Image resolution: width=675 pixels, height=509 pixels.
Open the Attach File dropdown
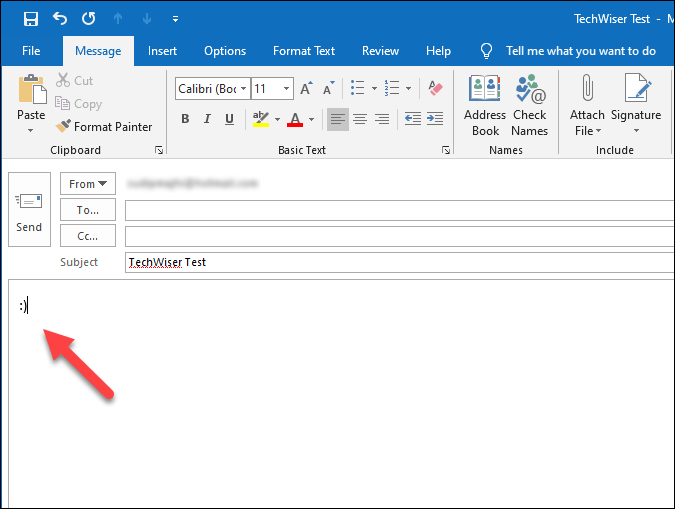coord(587,130)
